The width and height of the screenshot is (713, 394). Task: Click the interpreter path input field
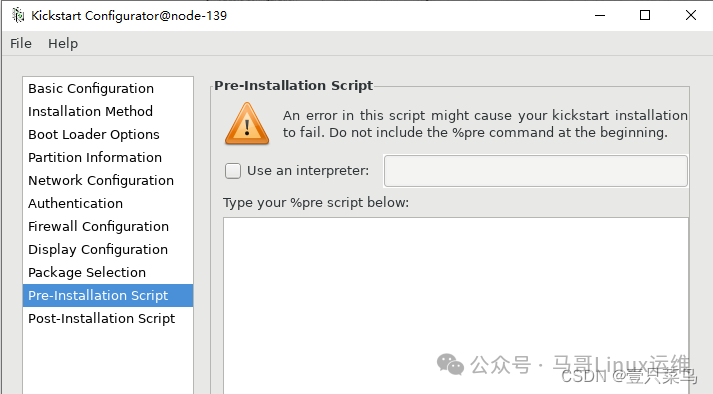(536, 171)
